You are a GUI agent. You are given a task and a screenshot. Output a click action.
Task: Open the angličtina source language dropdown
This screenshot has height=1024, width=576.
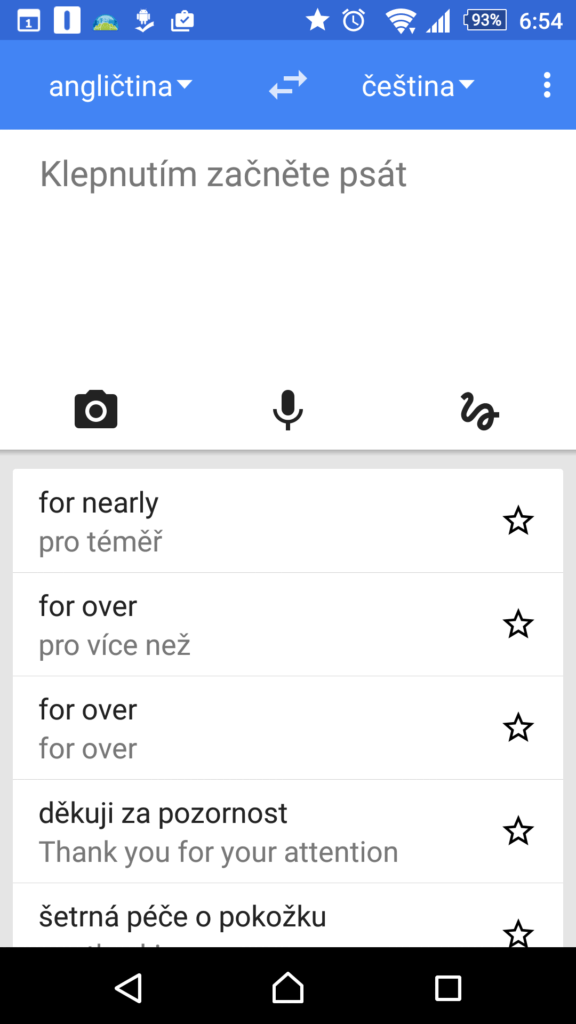(x=121, y=86)
